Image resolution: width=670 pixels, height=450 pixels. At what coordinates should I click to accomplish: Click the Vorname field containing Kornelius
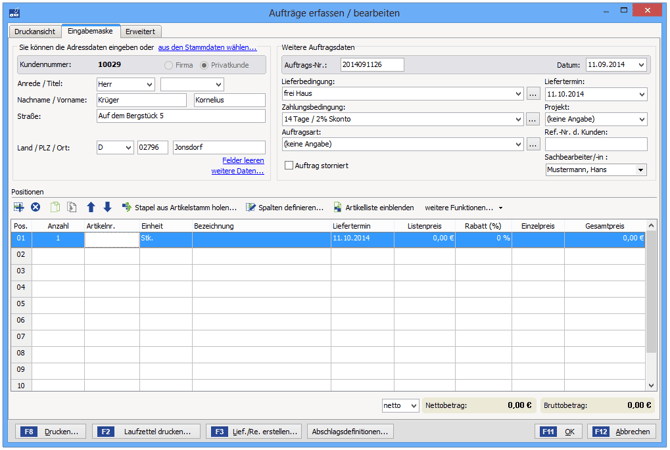coord(229,100)
